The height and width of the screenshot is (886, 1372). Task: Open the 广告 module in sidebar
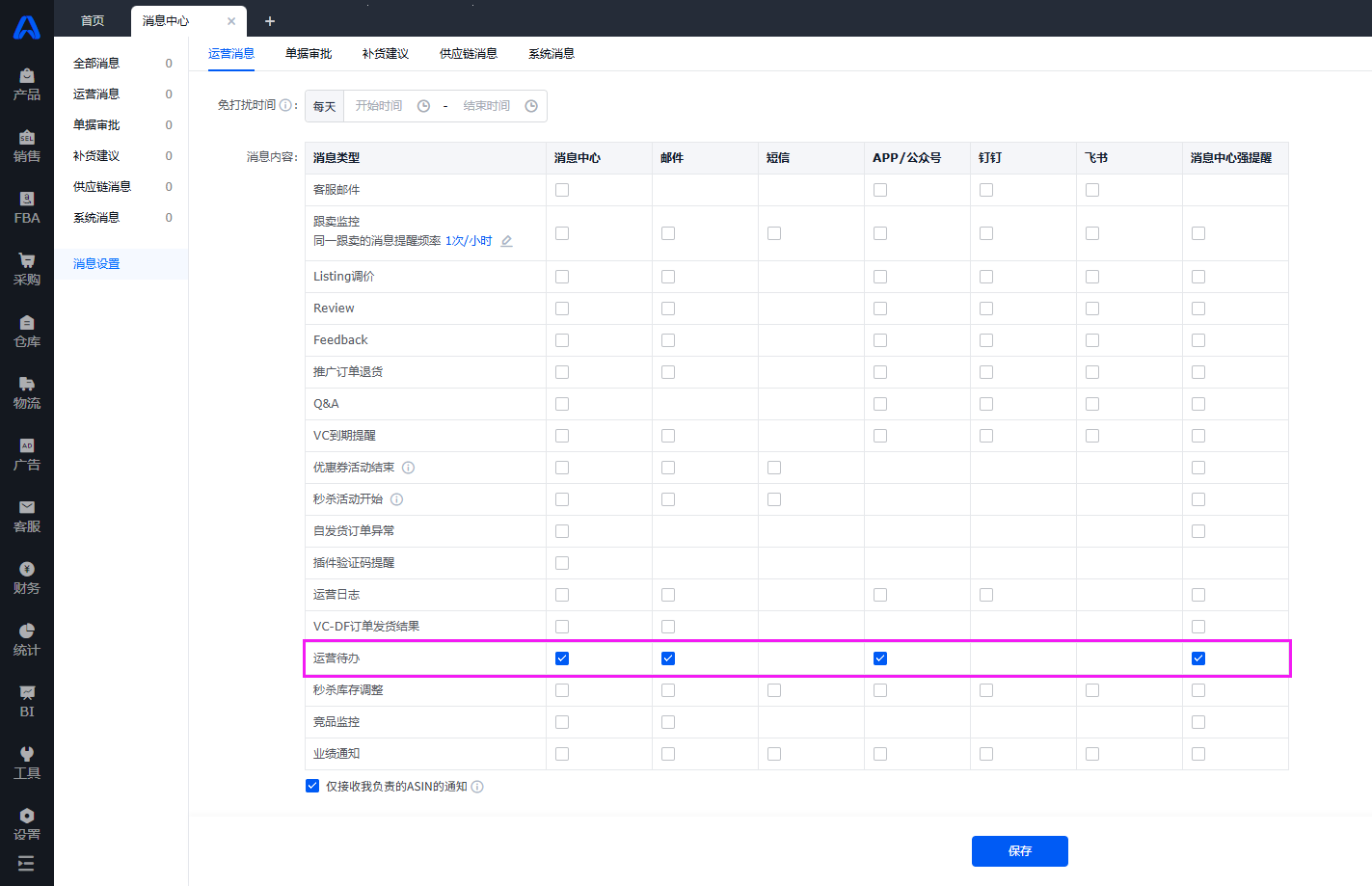[27, 455]
